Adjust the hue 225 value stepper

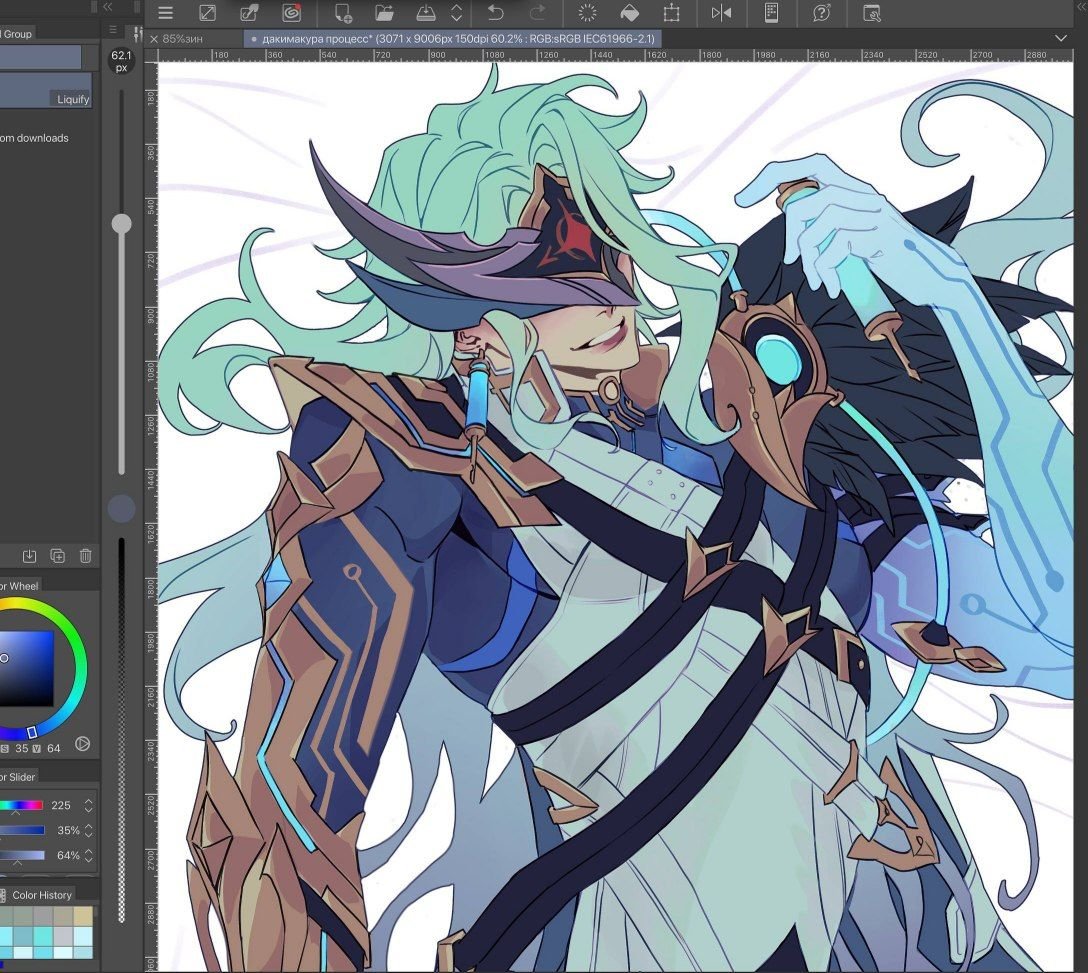coord(88,805)
